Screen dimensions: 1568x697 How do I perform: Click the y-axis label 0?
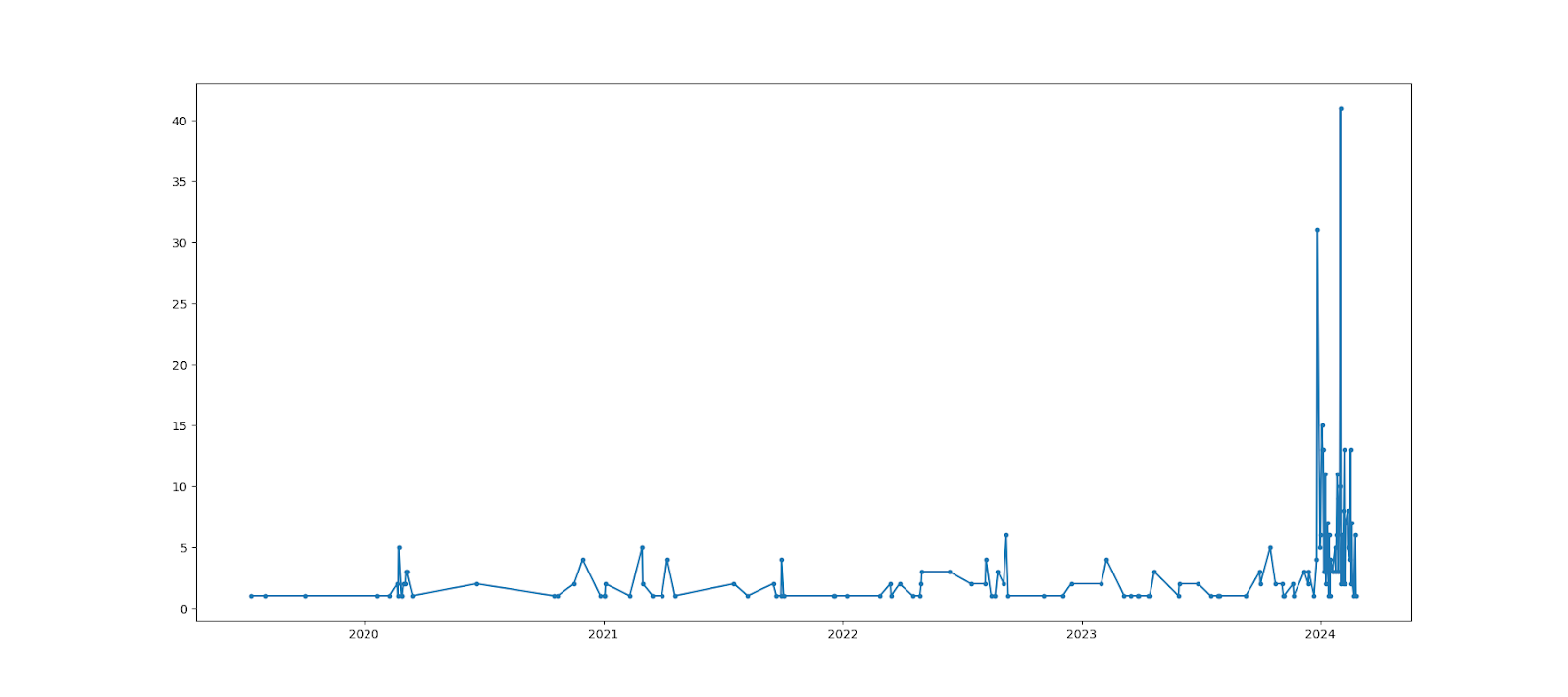[x=183, y=609]
